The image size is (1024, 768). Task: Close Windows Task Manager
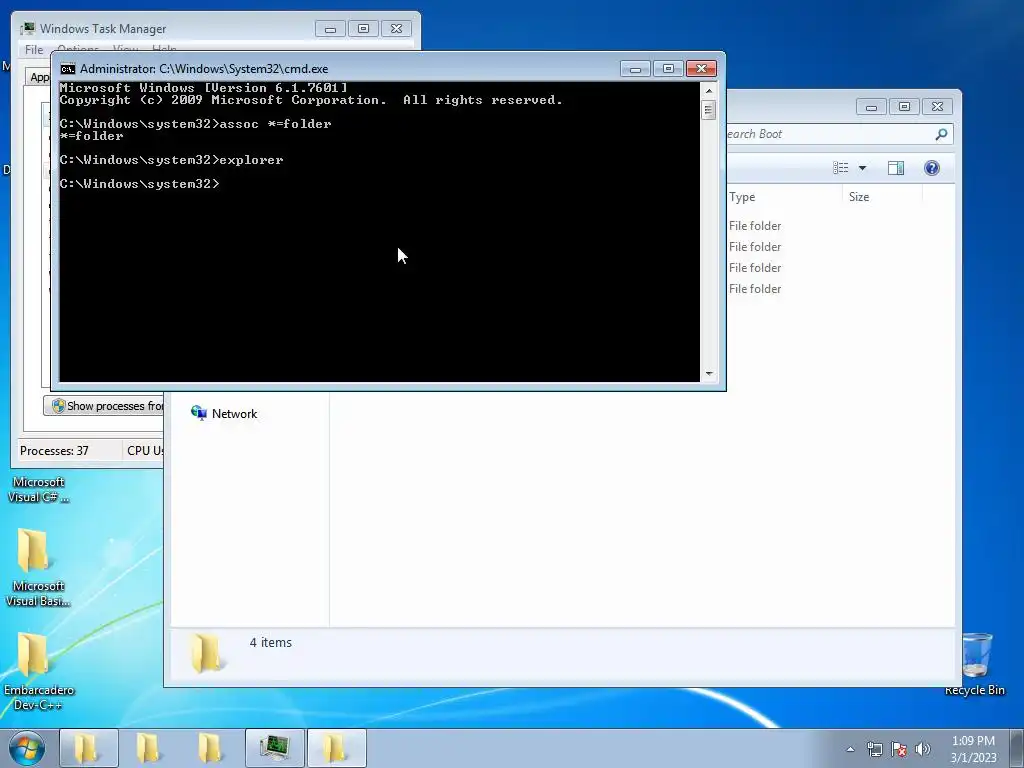(x=396, y=29)
